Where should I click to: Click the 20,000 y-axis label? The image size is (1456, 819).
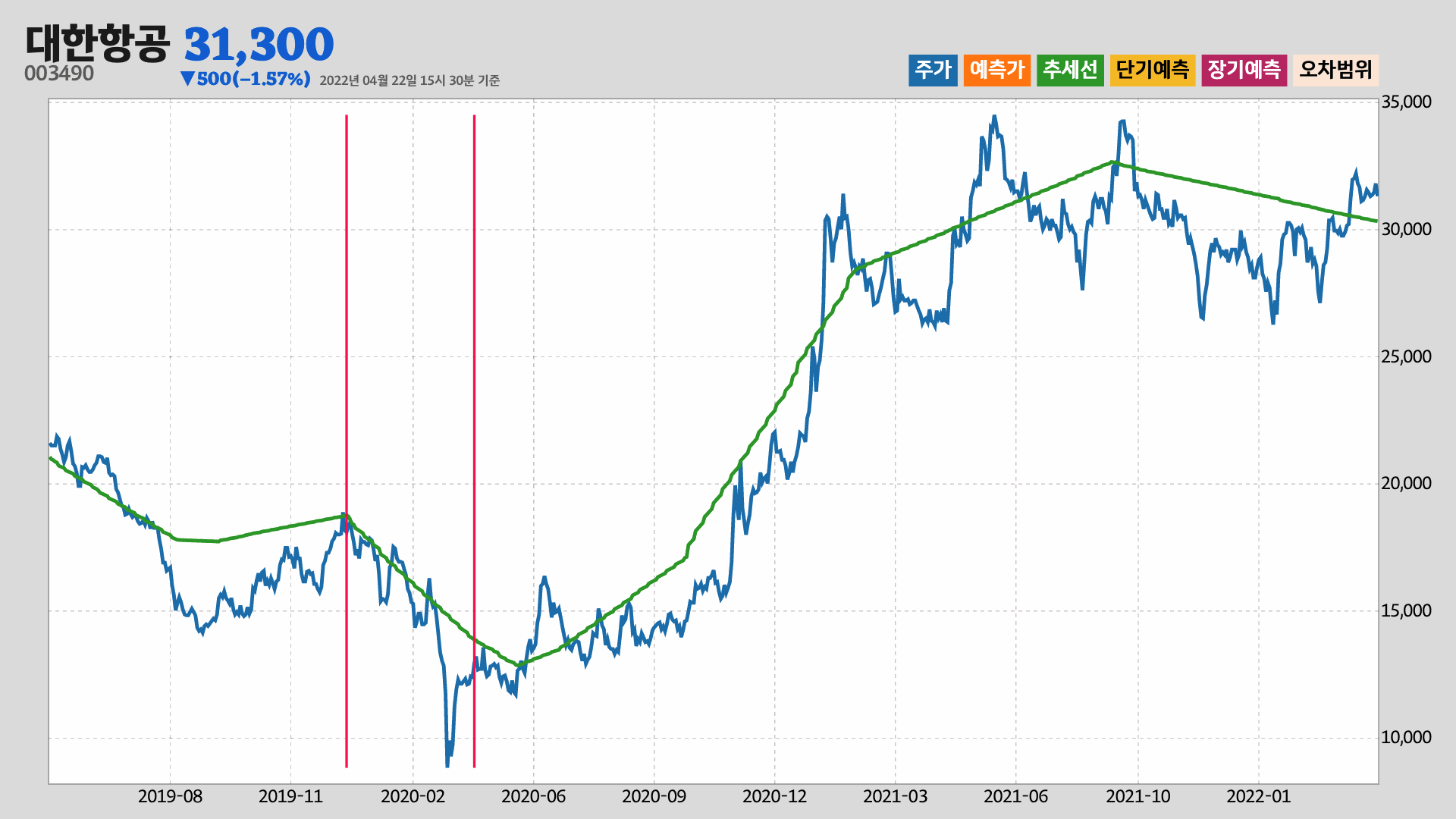pos(1406,483)
